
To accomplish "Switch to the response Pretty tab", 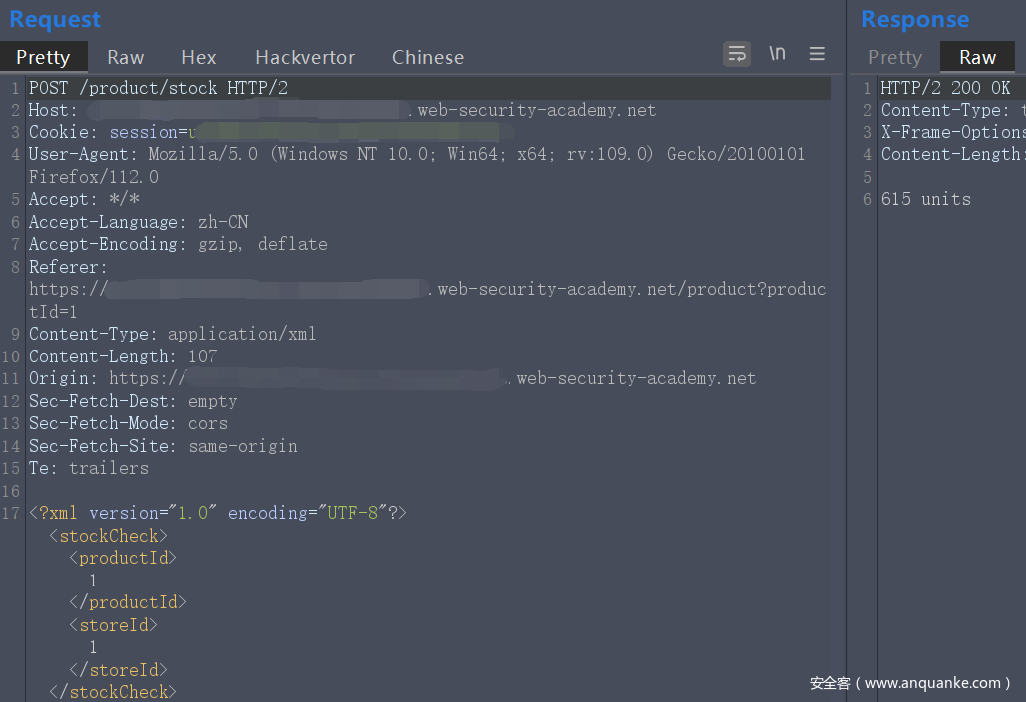I will [x=895, y=57].
